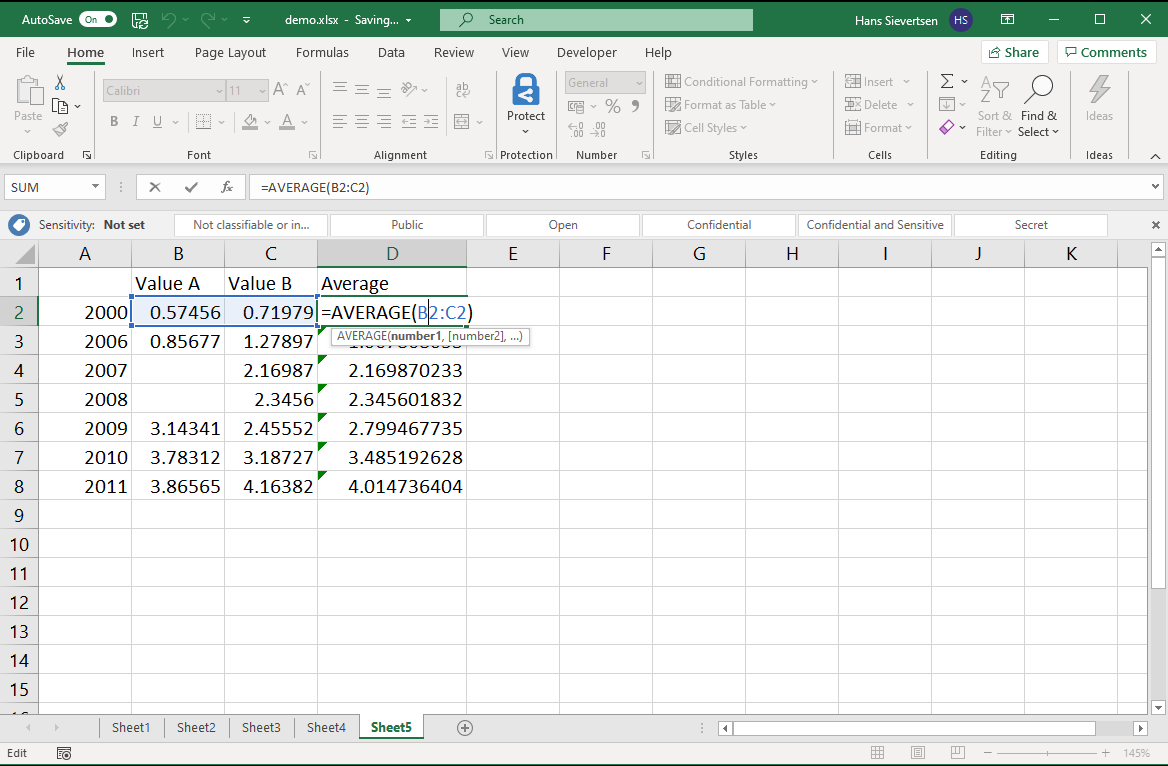This screenshot has height=766, width=1168.
Task: Apply Conditional Formatting from the Styles group
Action: click(741, 81)
